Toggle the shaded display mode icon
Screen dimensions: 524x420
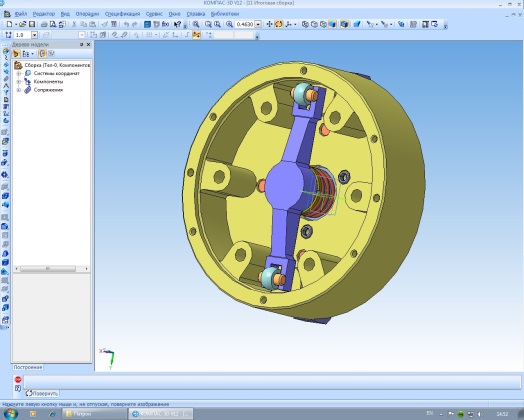[x=332, y=24]
